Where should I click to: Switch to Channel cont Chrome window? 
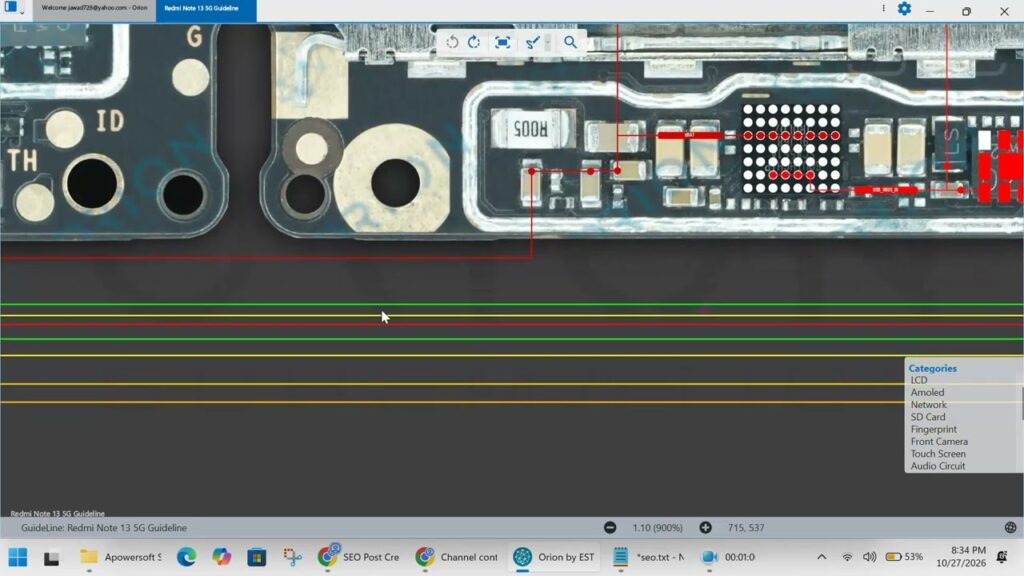click(x=456, y=557)
